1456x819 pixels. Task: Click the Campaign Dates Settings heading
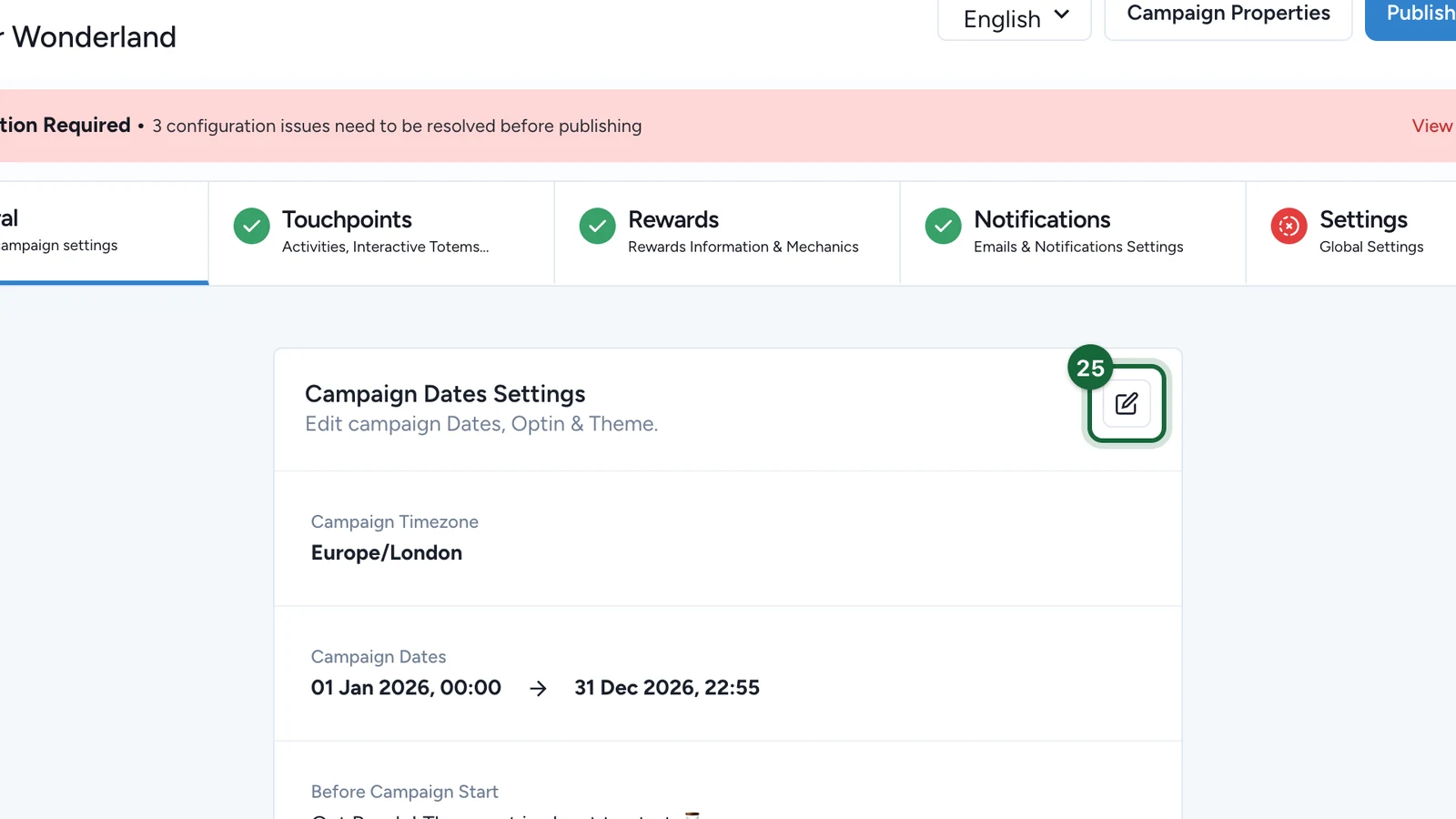point(445,394)
